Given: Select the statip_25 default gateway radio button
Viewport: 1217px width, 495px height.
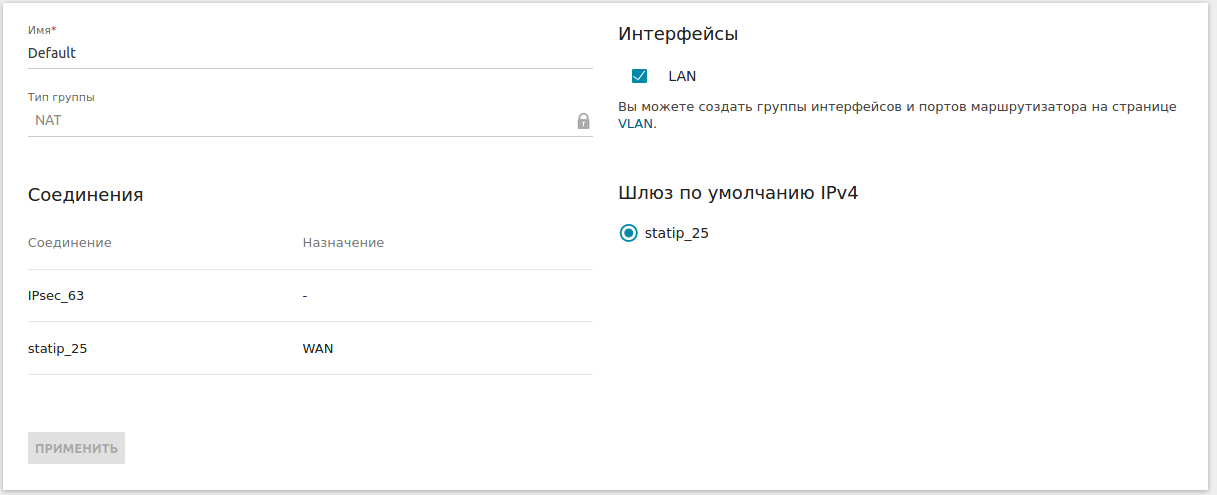Looking at the screenshot, I should coord(628,233).
